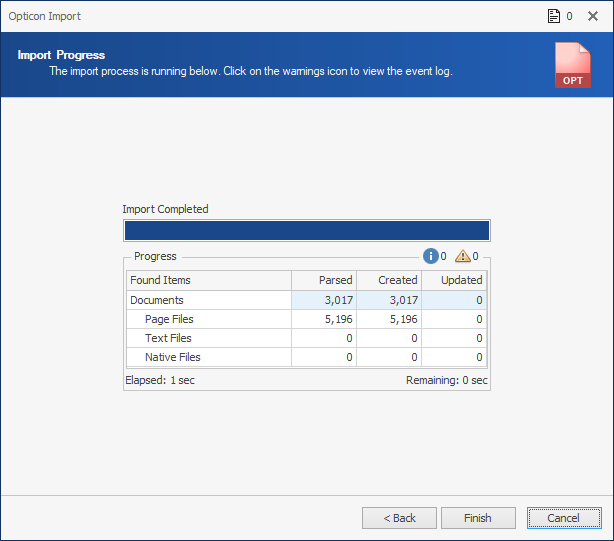Click the red OPT file icon

[x=572, y=65]
